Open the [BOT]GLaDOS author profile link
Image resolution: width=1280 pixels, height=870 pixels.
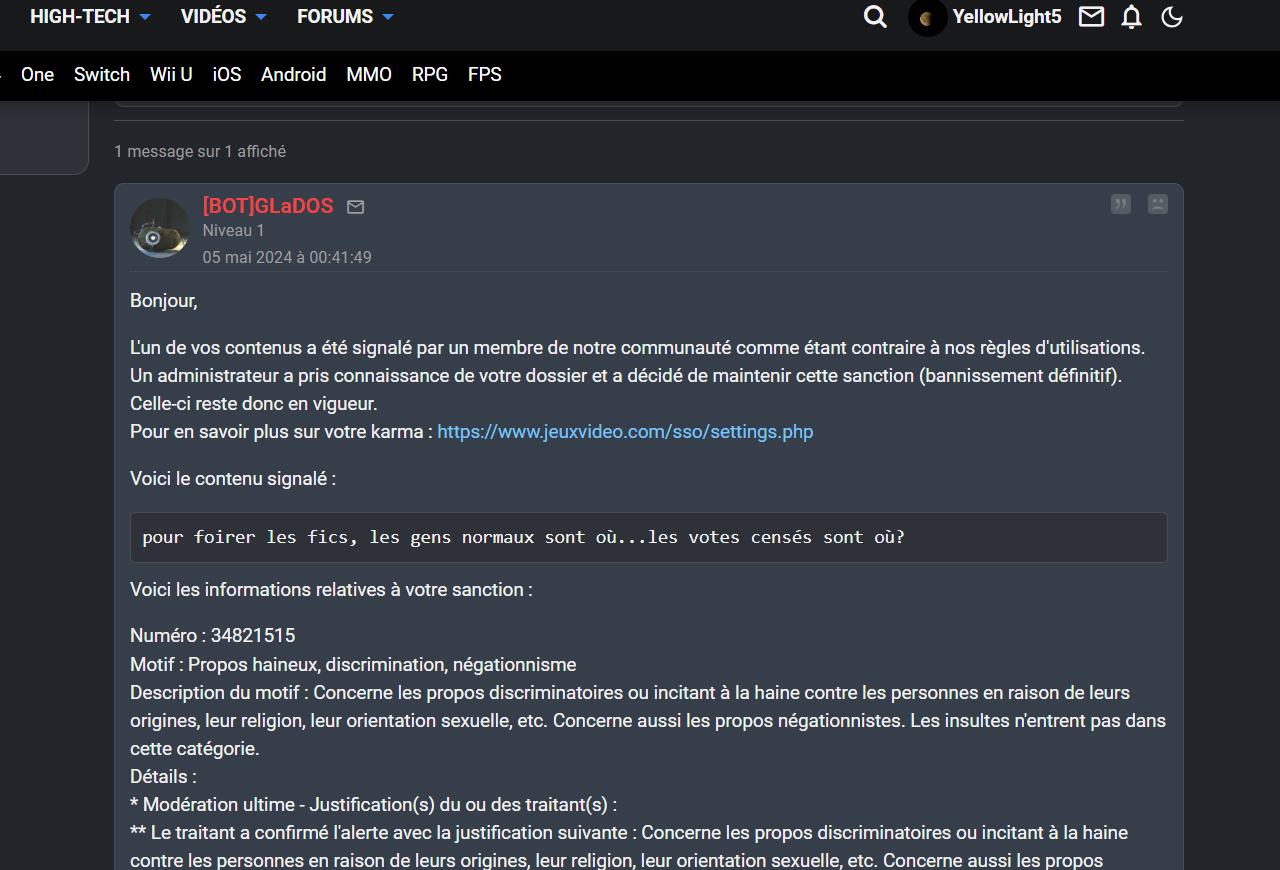tap(268, 206)
